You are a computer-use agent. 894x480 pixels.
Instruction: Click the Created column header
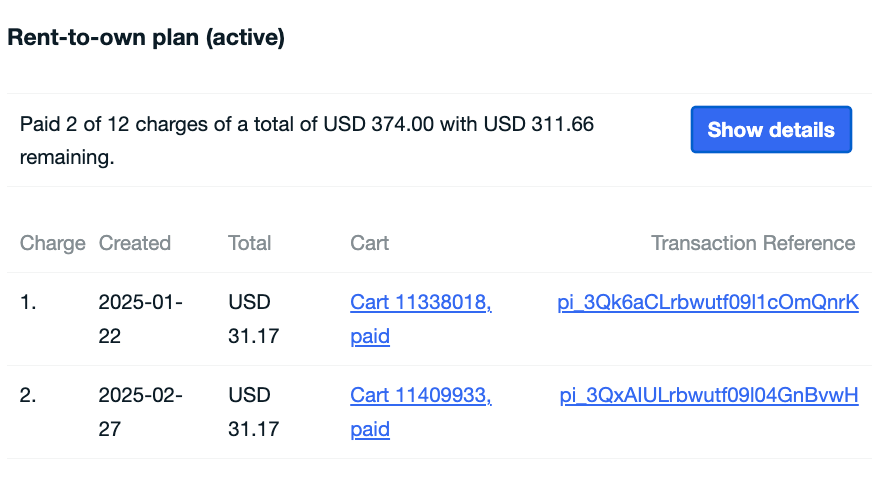point(135,243)
